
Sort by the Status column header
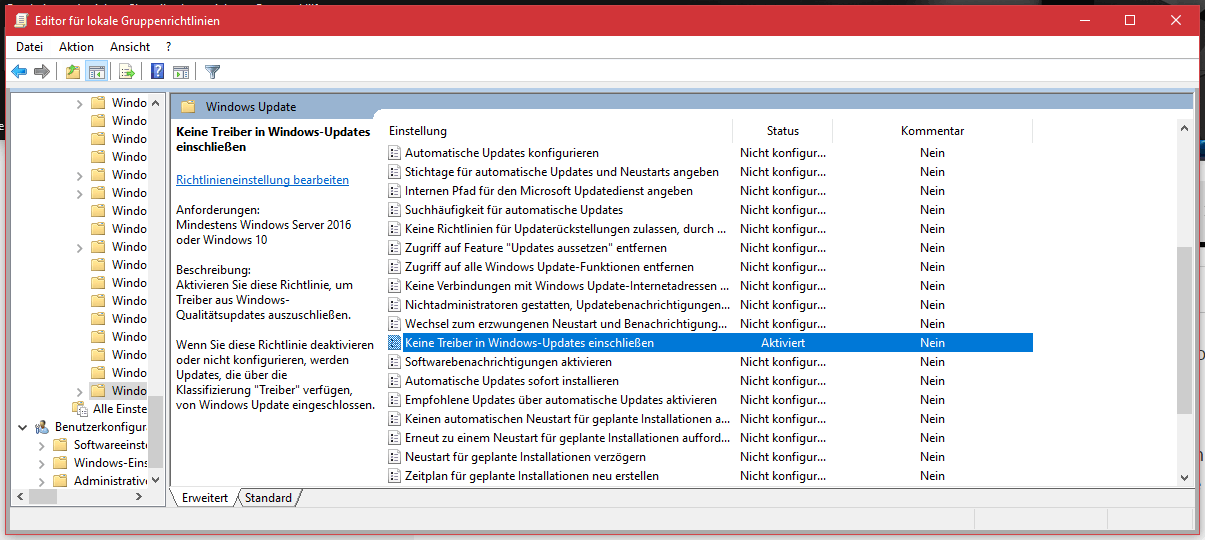tap(783, 131)
